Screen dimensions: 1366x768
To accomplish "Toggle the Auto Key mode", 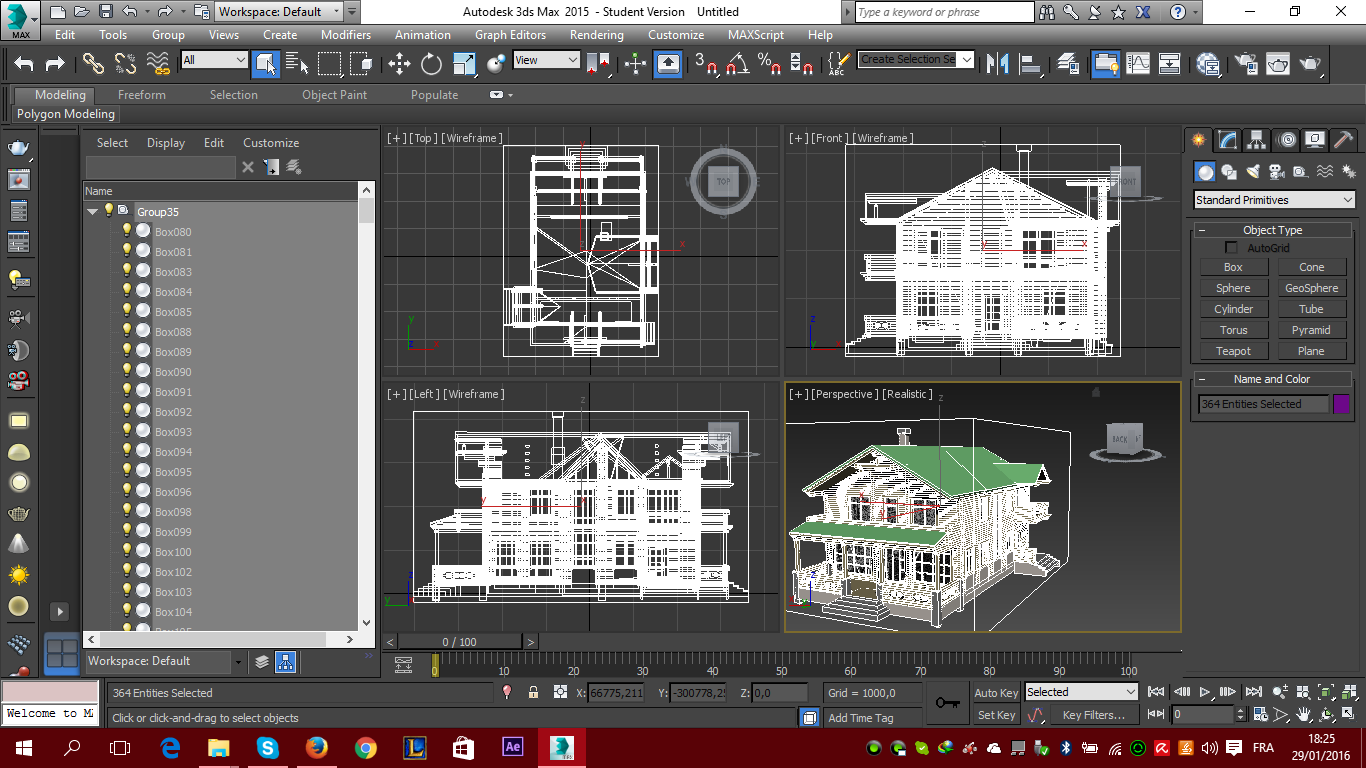I will (996, 693).
